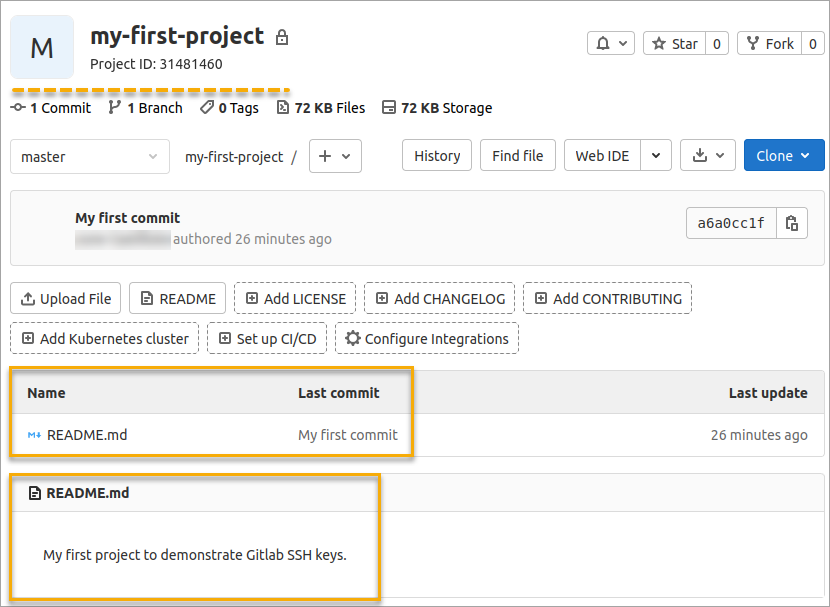Click the Find file button
The width and height of the screenshot is (830, 607).
[518, 156]
